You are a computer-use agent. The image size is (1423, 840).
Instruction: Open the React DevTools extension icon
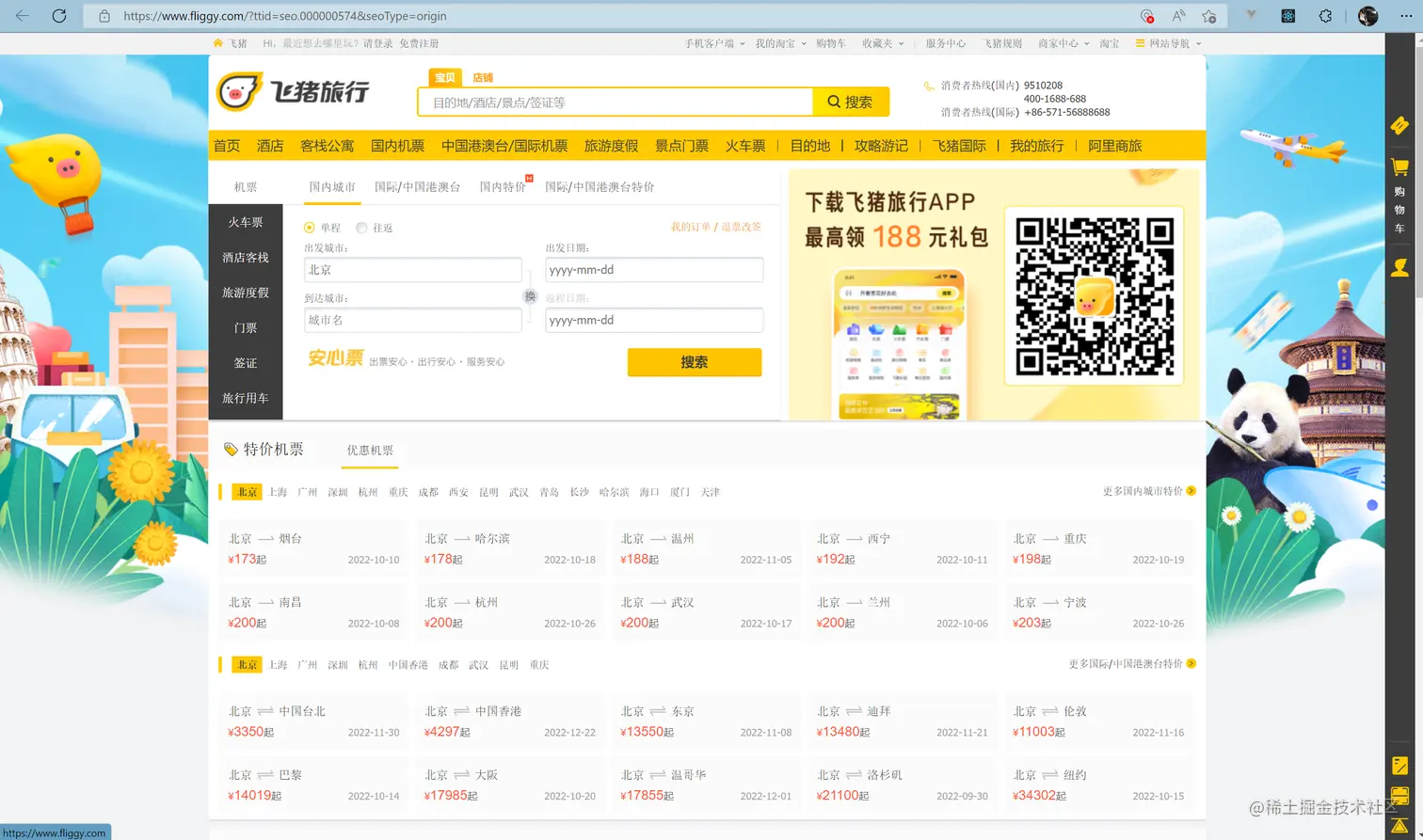[x=1288, y=16]
